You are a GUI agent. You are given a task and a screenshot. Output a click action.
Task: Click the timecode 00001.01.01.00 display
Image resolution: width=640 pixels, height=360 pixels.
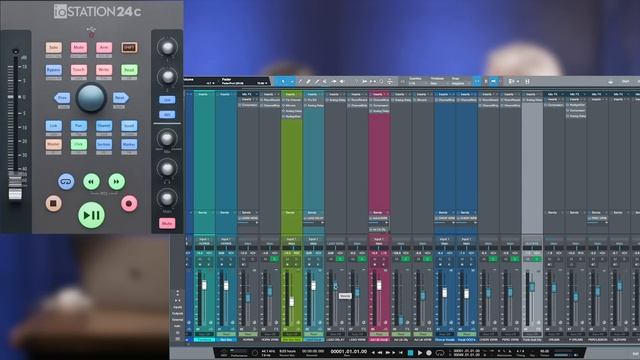tap(348, 351)
